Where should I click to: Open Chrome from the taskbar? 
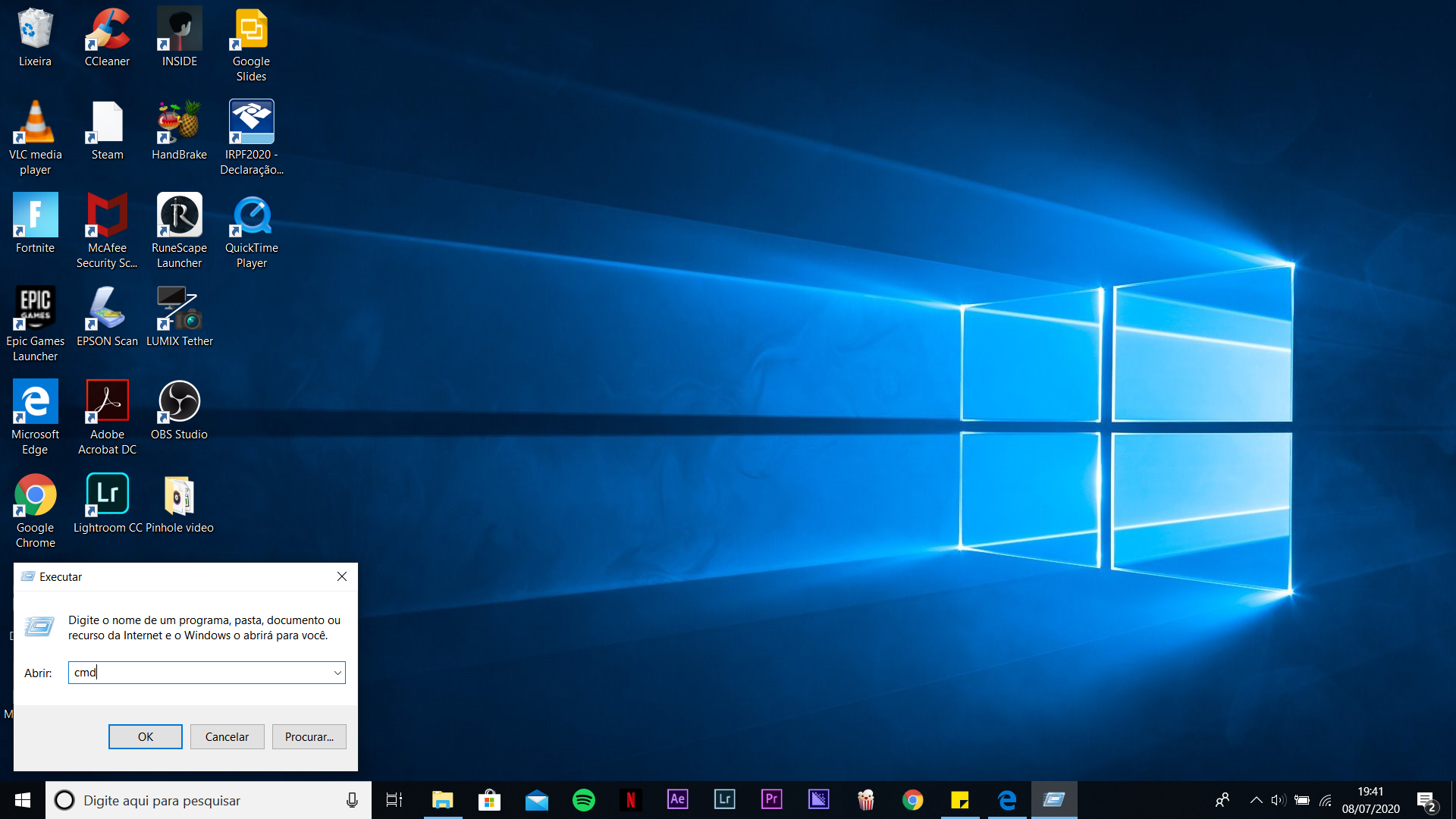tap(913, 800)
